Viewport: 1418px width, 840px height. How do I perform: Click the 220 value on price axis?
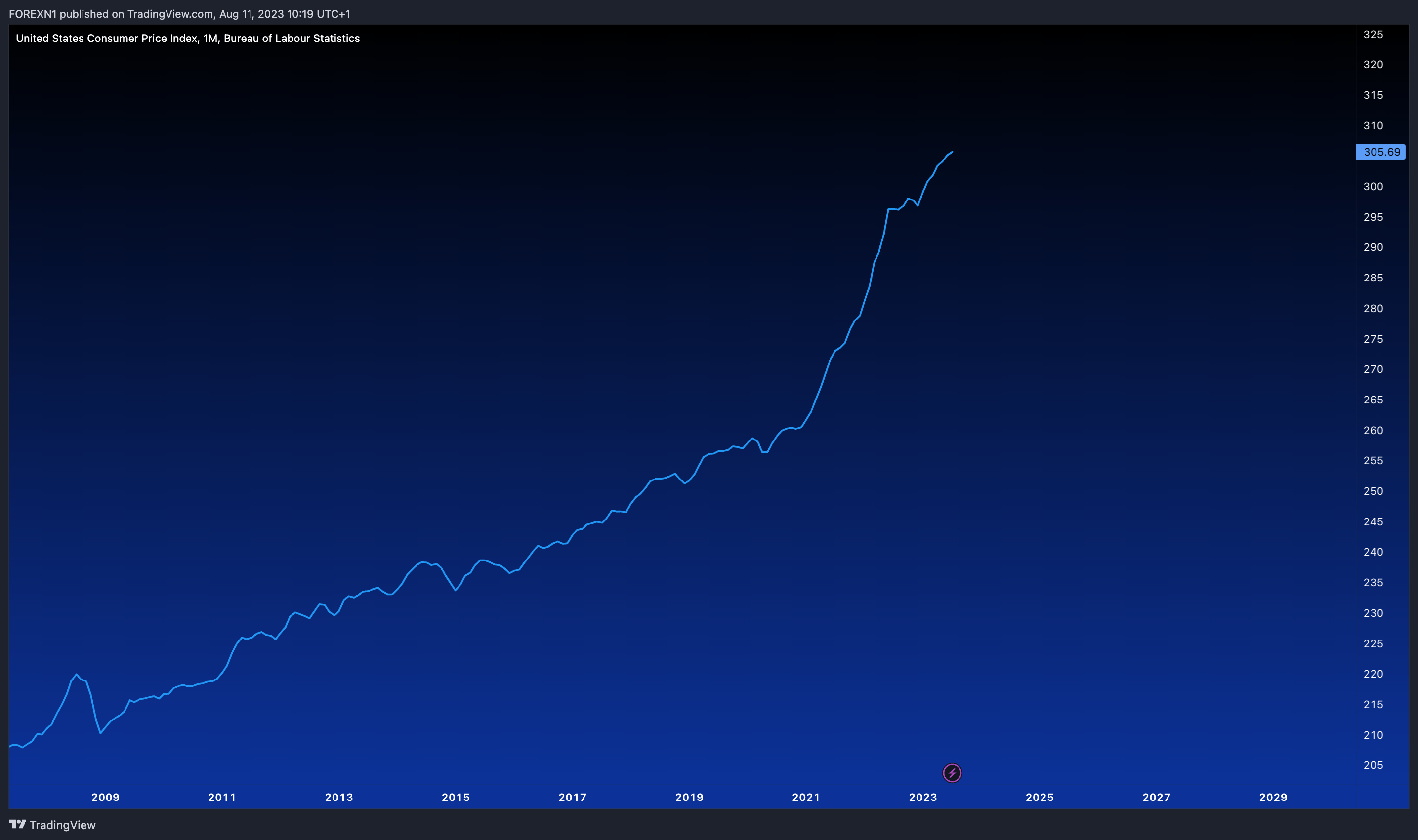(1373, 674)
